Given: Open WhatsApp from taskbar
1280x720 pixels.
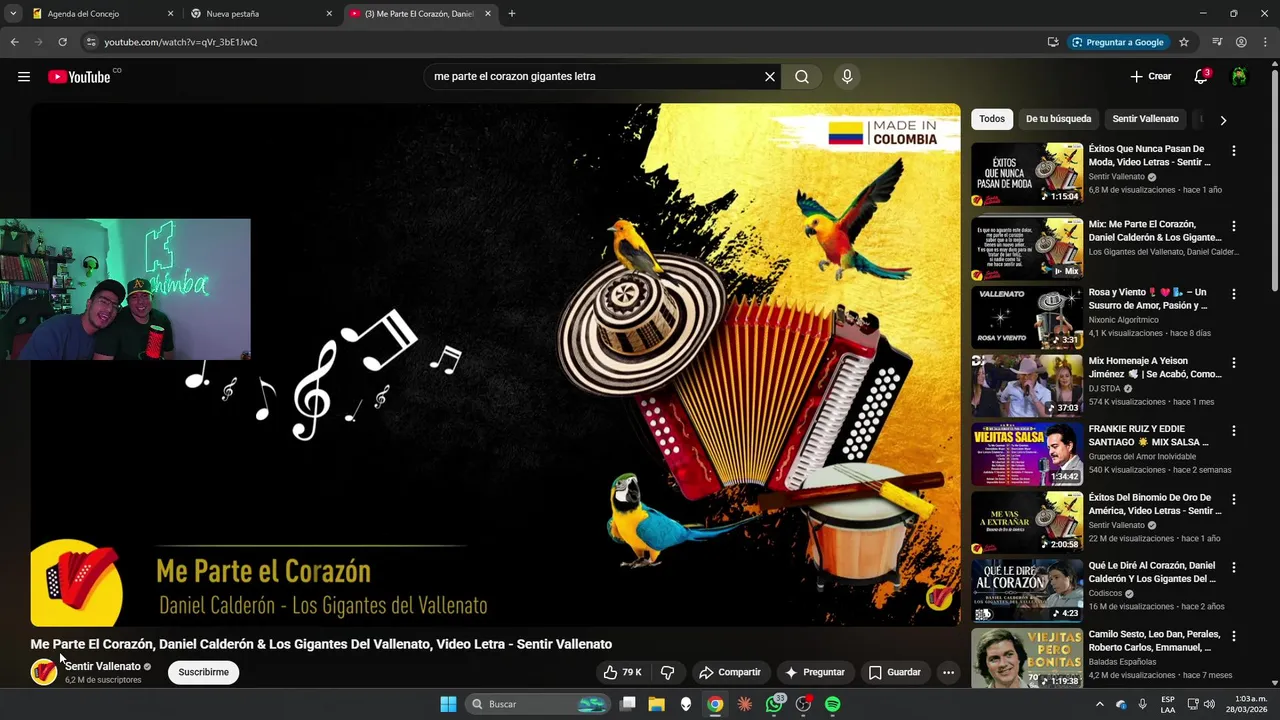Looking at the screenshot, I should (x=774, y=704).
